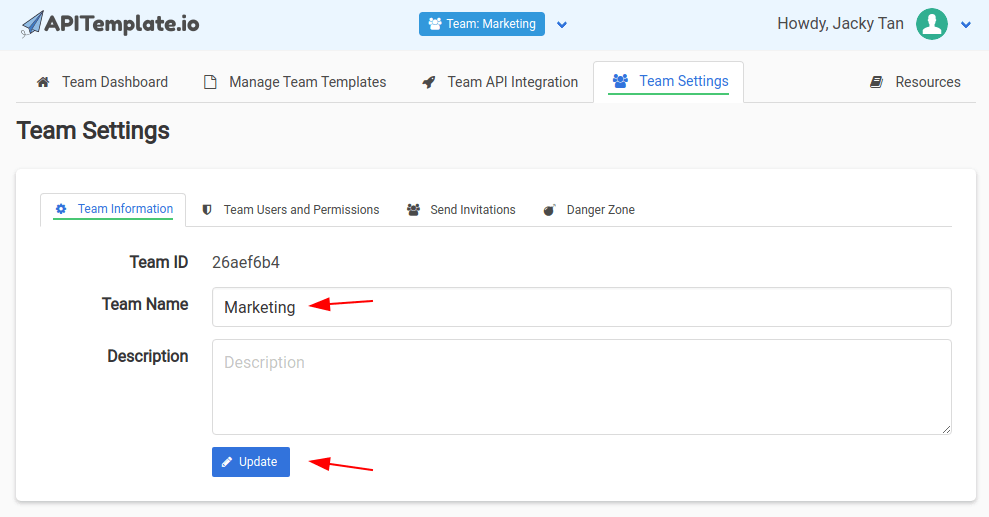Click the Team: Marketing selector button

click(x=481, y=24)
